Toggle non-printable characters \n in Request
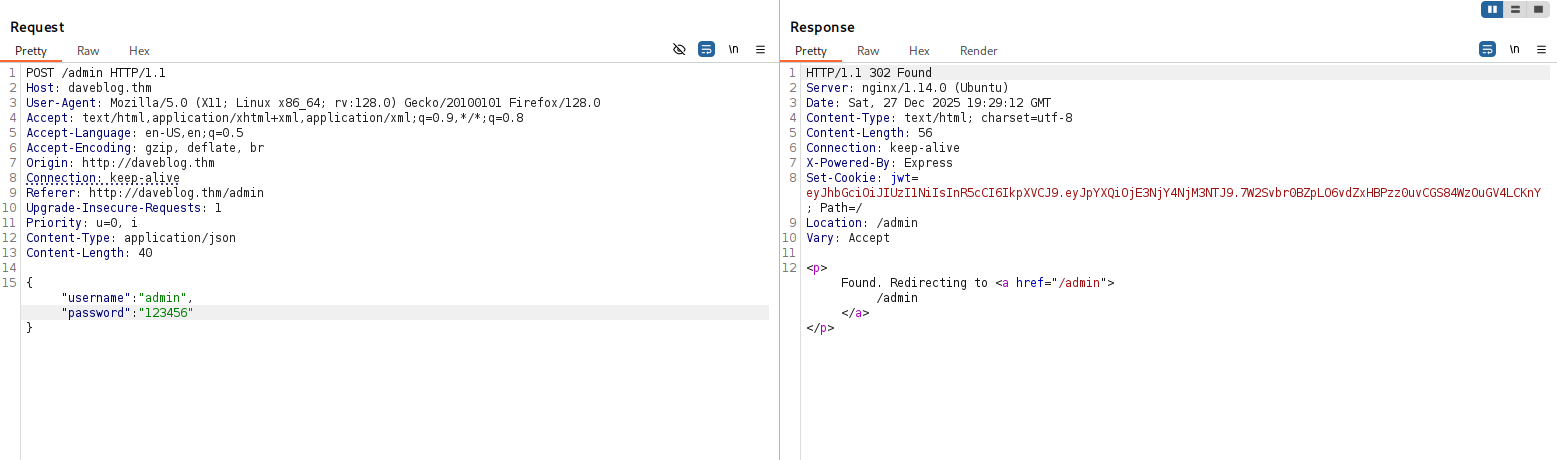The height and width of the screenshot is (460, 1557). pyautogui.click(x=733, y=49)
